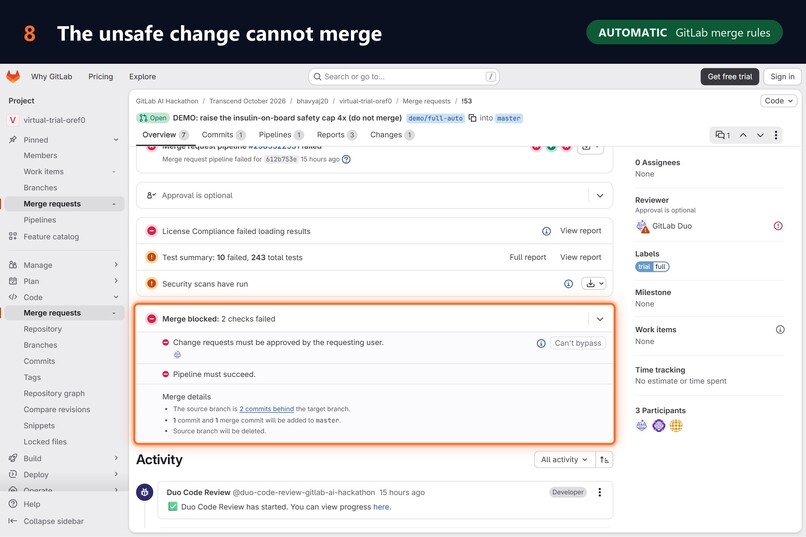Click the Merge blocked red status icon
Image resolution: width=806 pixels, height=537 pixels.
tap(152, 319)
